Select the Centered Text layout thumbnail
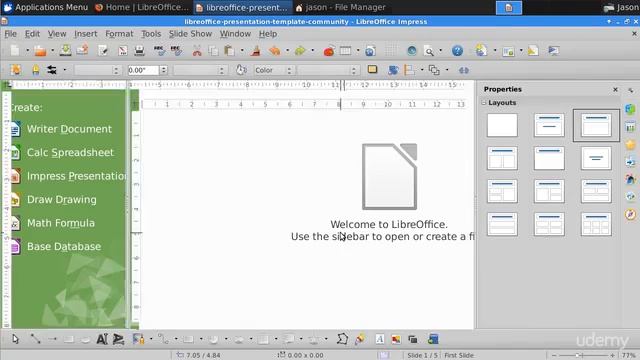The image size is (640, 360). coord(596,158)
